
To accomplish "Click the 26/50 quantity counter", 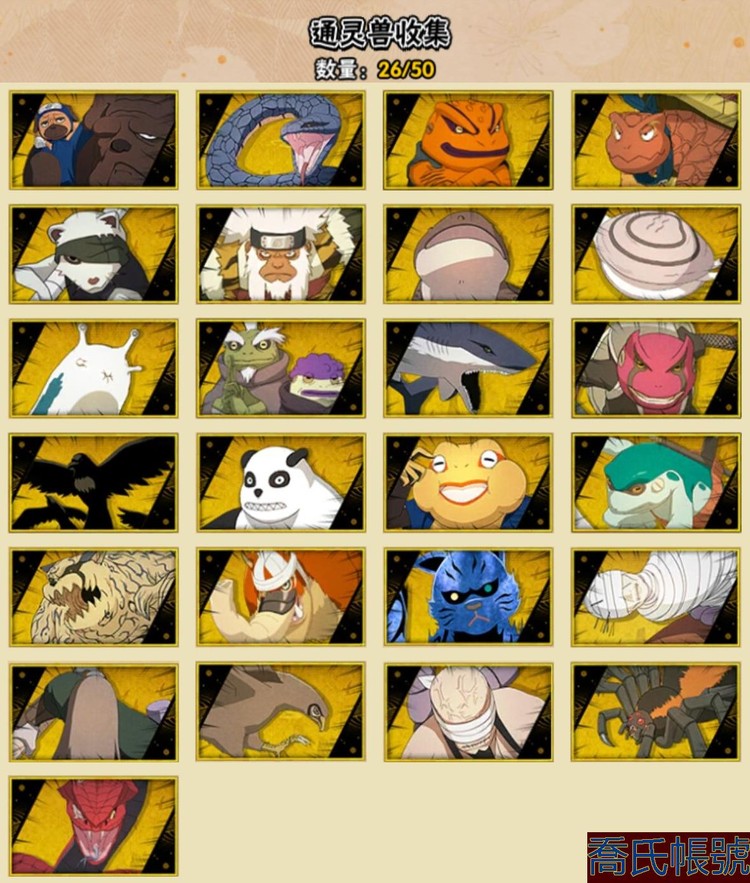I will pos(407,69).
